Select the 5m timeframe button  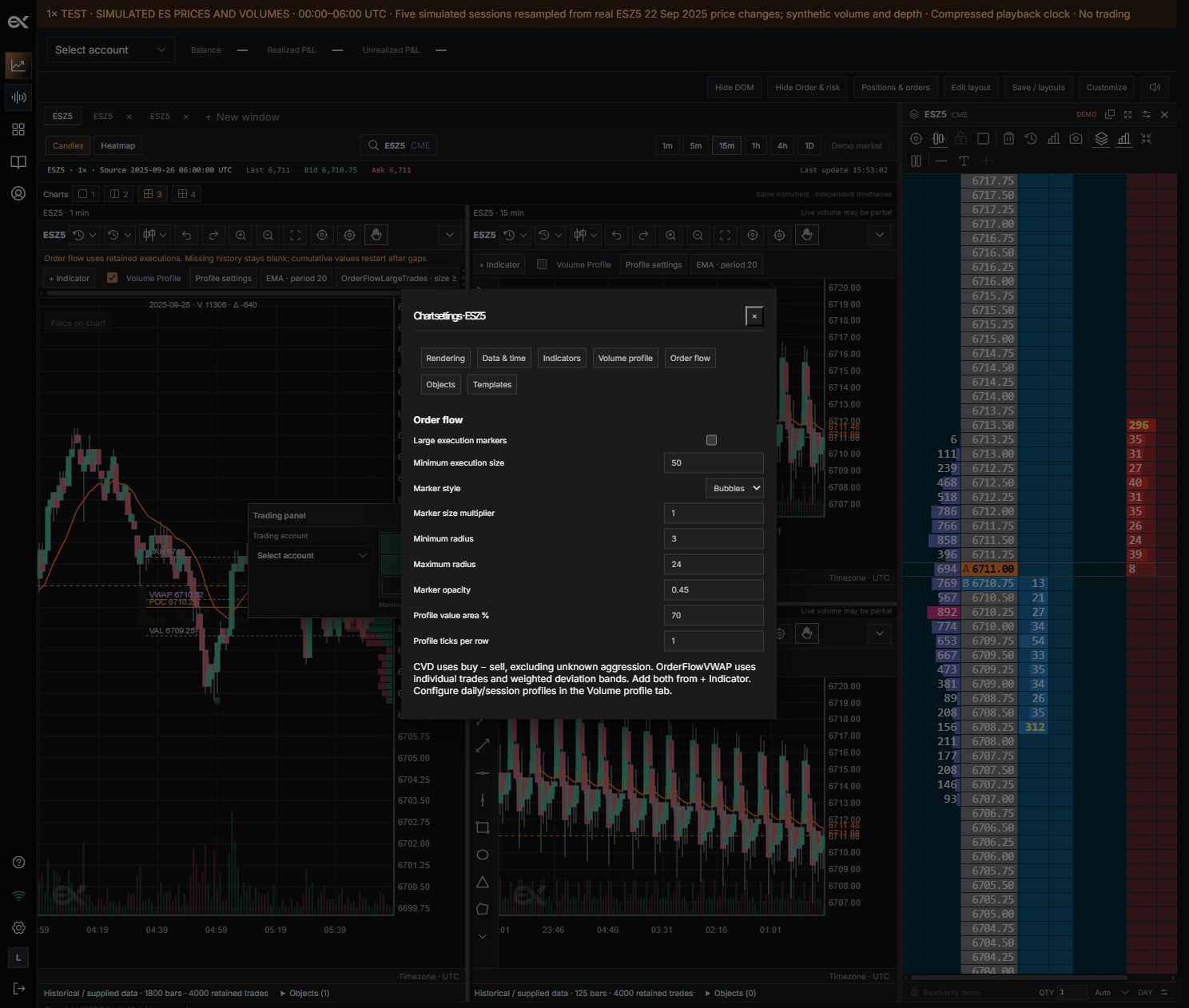[x=696, y=145]
